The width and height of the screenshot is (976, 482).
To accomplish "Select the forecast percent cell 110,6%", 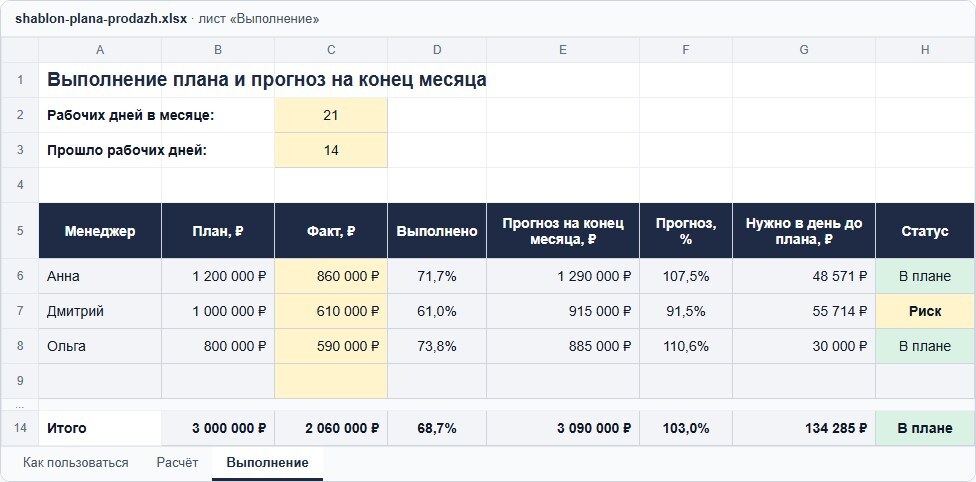I will (x=686, y=346).
